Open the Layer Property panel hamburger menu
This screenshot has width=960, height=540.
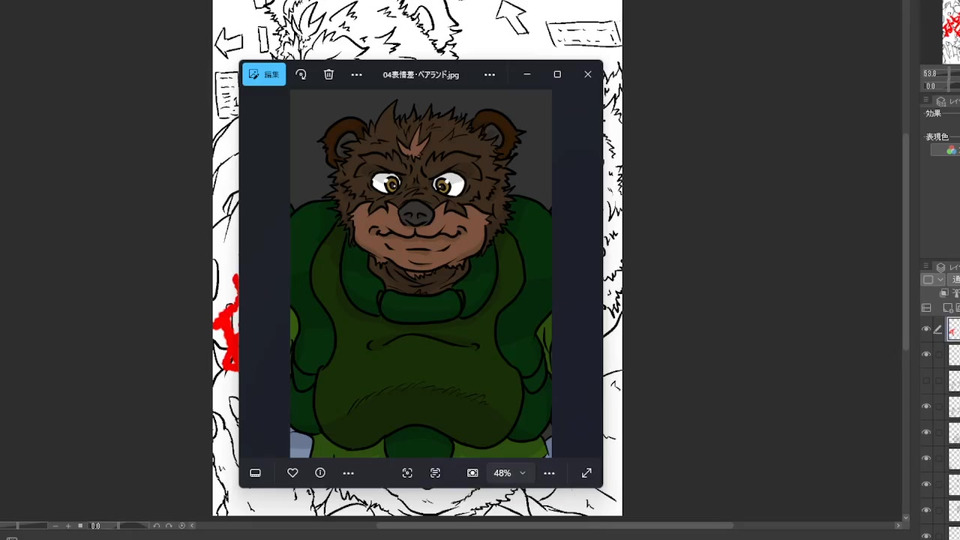coord(926,100)
